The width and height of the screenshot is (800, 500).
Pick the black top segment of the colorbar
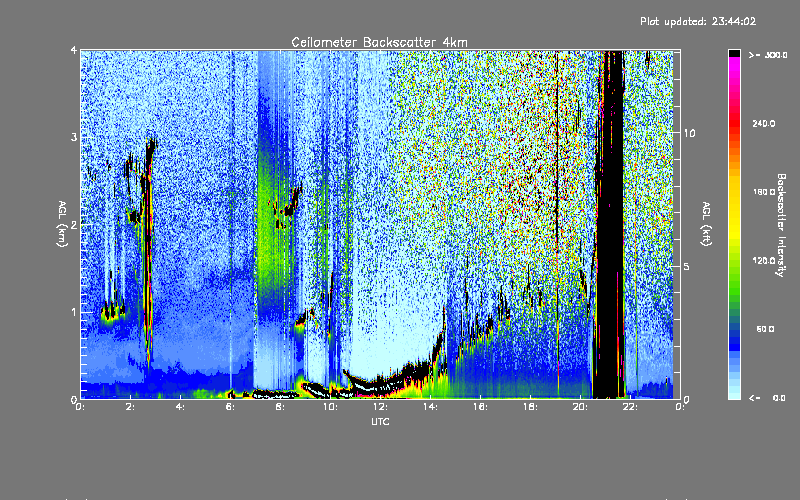click(x=734, y=53)
